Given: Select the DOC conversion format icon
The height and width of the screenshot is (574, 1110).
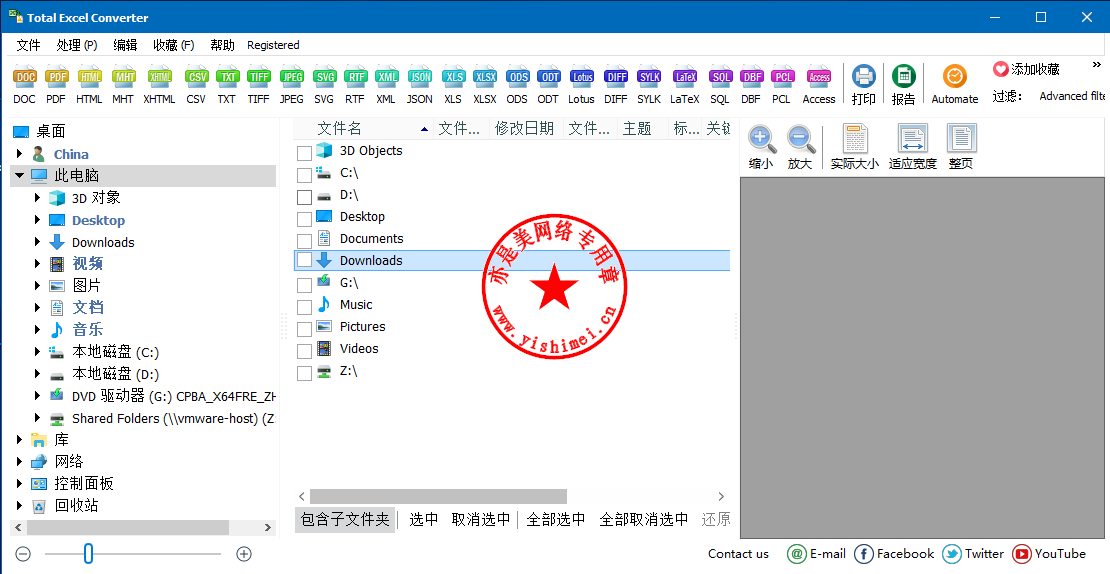Looking at the screenshot, I should pos(24,85).
